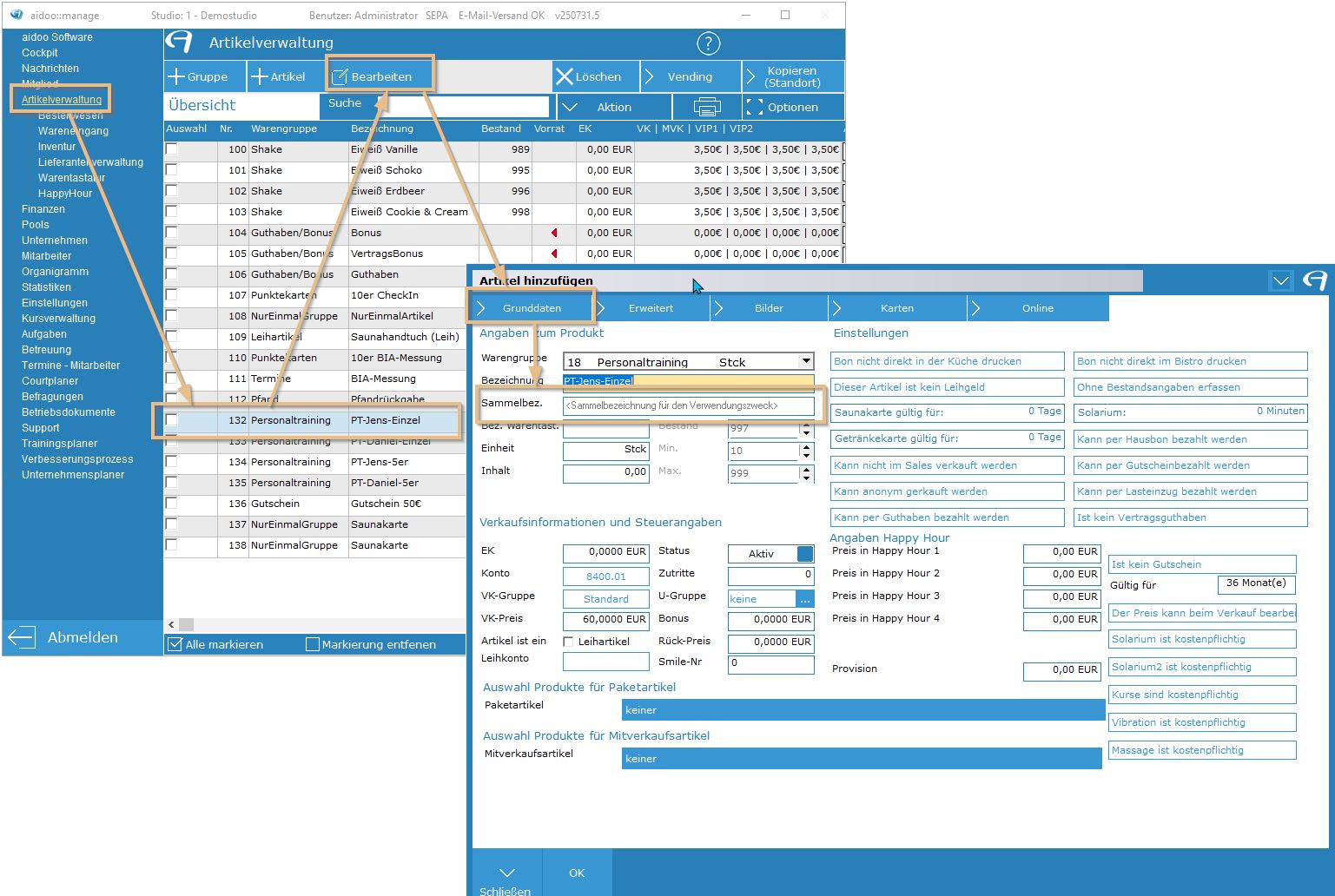Viewport: 1335px width, 896px height.
Task: Click the help question mark icon
Action: tap(708, 43)
